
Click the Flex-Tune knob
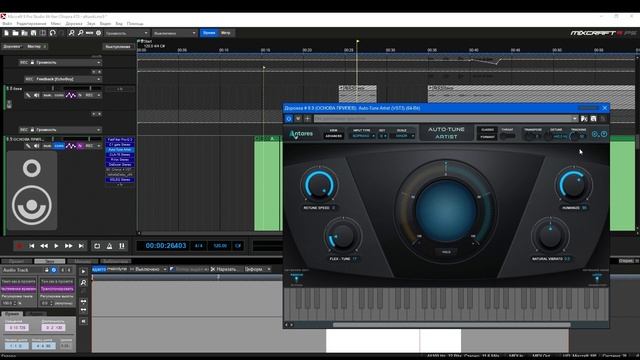[x=342, y=236]
